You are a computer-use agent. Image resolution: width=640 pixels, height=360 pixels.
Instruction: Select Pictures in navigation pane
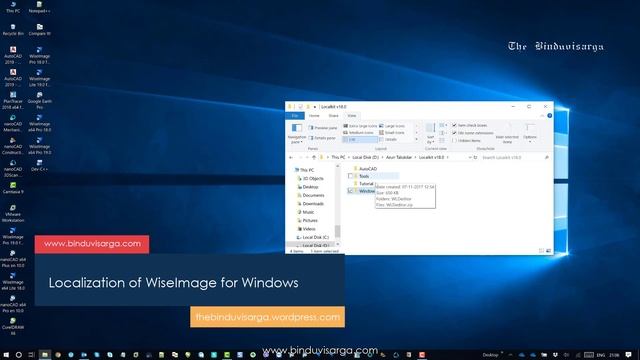coord(307,220)
